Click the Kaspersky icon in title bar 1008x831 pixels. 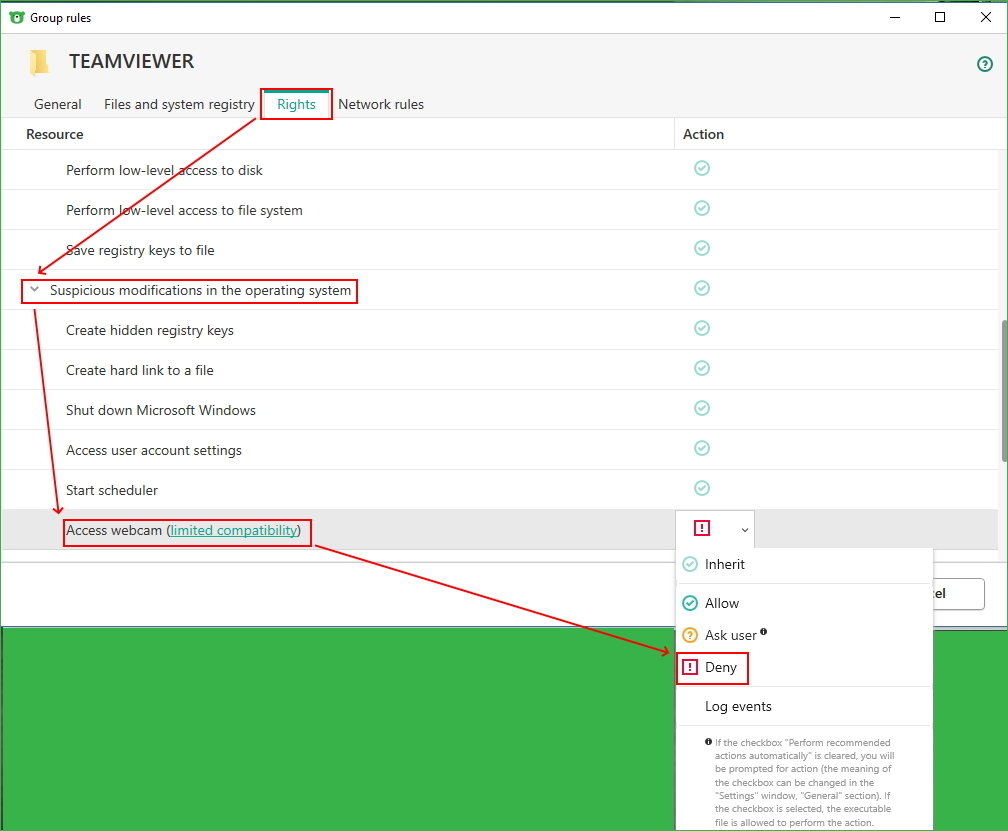point(17,17)
